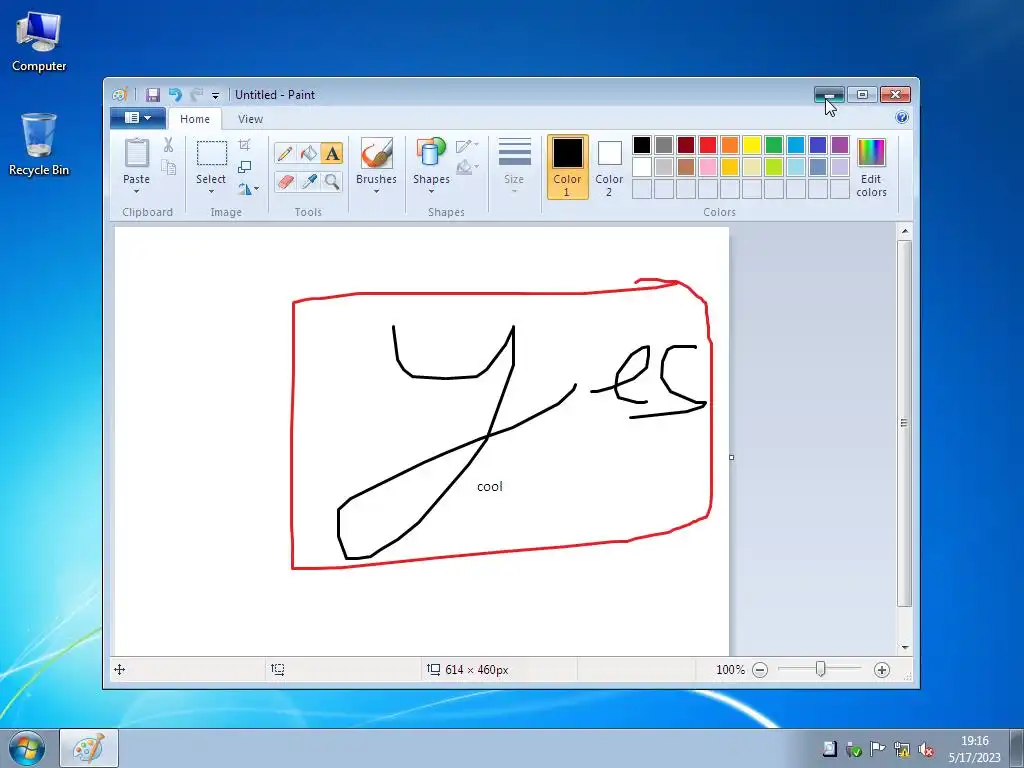The width and height of the screenshot is (1024, 768).
Task: Click the Paint taskbar button
Action: coord(89,748)
